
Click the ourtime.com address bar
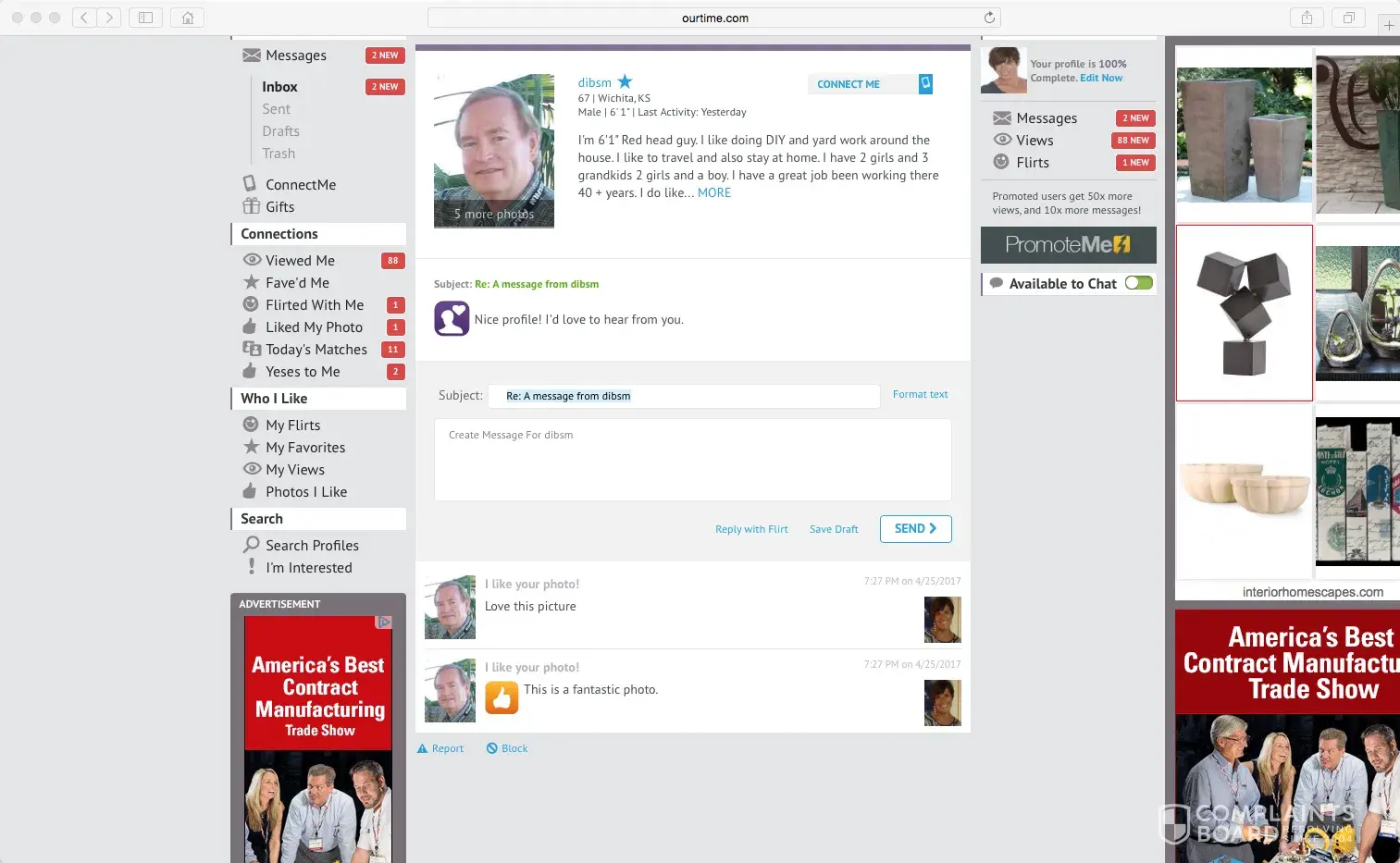pyautogui.click(x=714, y=18)
